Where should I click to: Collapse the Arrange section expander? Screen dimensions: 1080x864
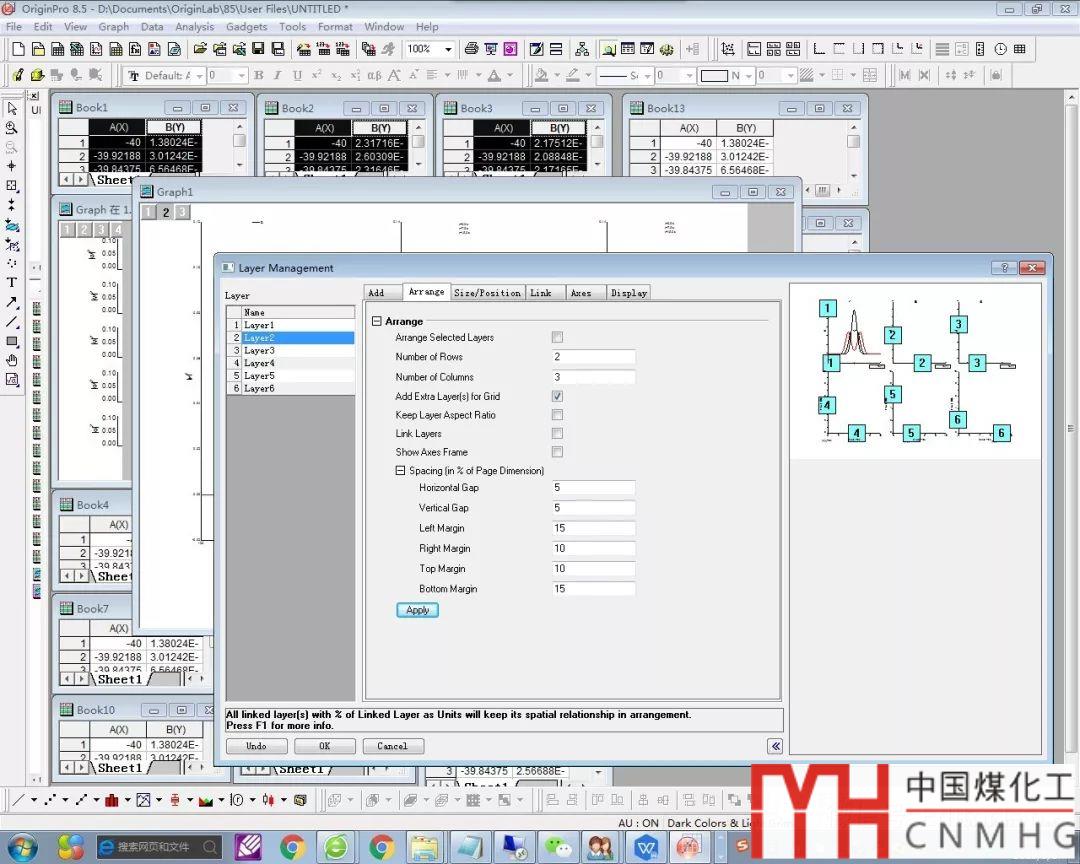(377, 322)
